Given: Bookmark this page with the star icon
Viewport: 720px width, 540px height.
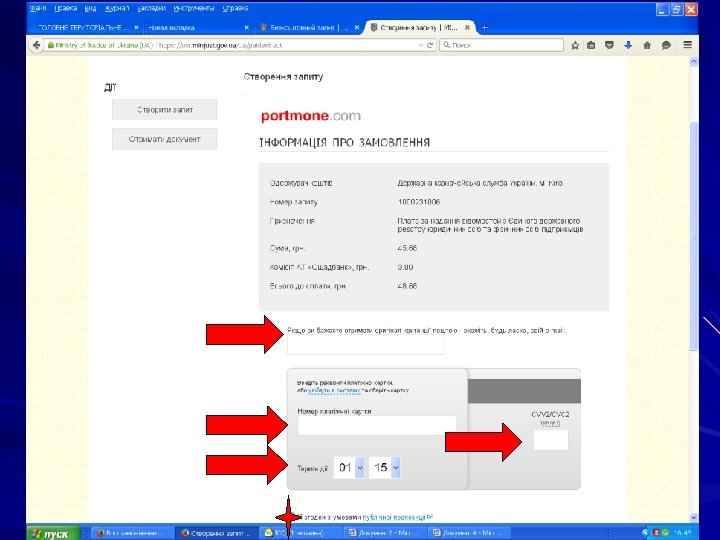Looking at the screenshot, I should [575, 45].
